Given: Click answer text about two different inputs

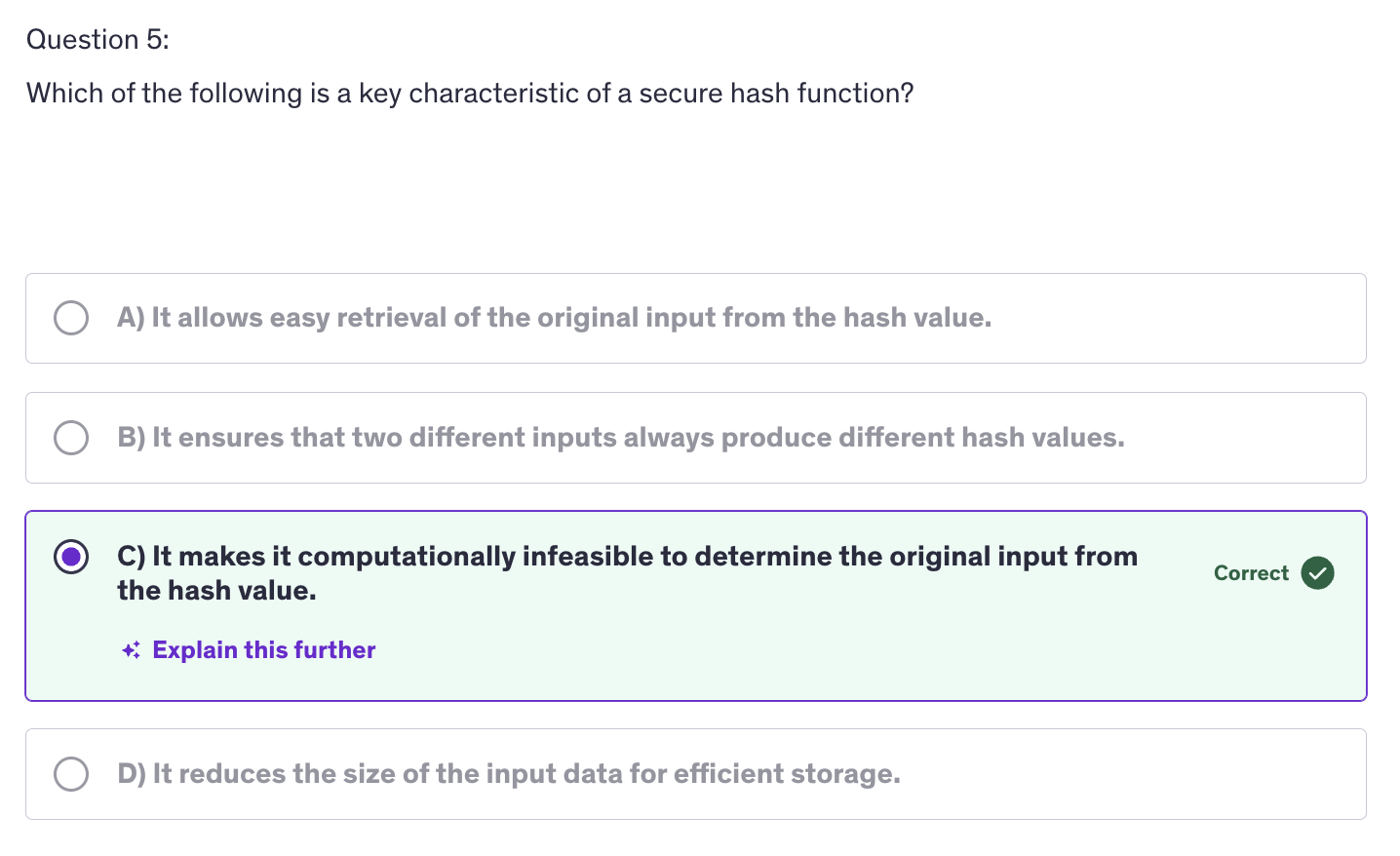Looking at the screenshot, I should click(x=638, y=438).
